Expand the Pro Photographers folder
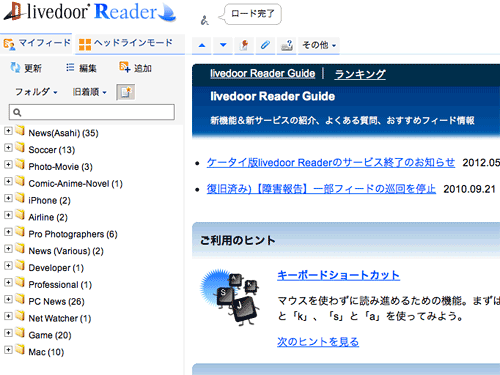Screen dimensions: 500x375 click(8, 232)
